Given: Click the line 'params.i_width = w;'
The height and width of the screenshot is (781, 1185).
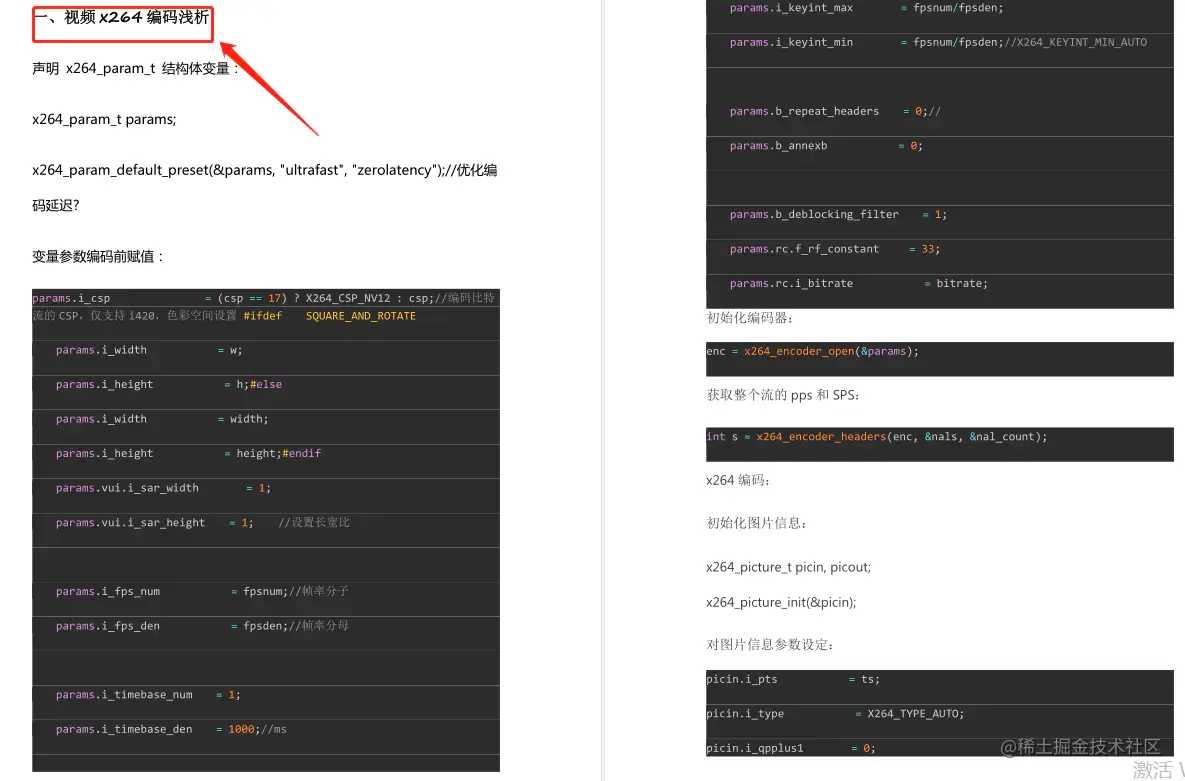Looking at the screenshot, I should point(149,350).
